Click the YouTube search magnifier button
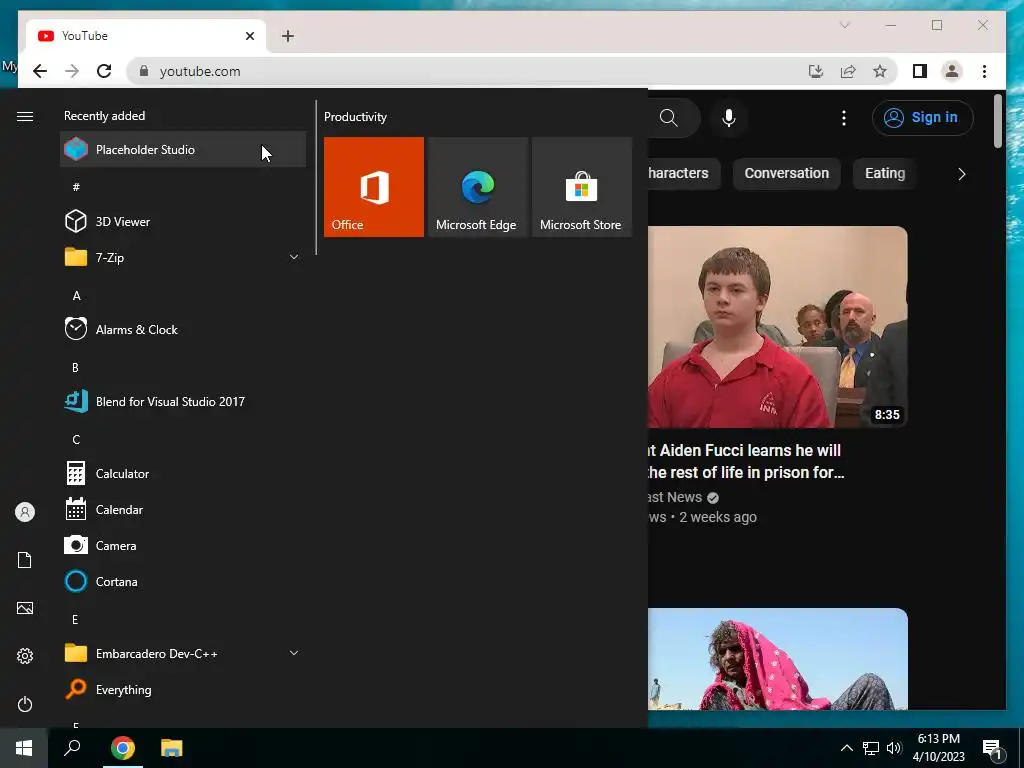1024x768 pixels. (671, 118)
